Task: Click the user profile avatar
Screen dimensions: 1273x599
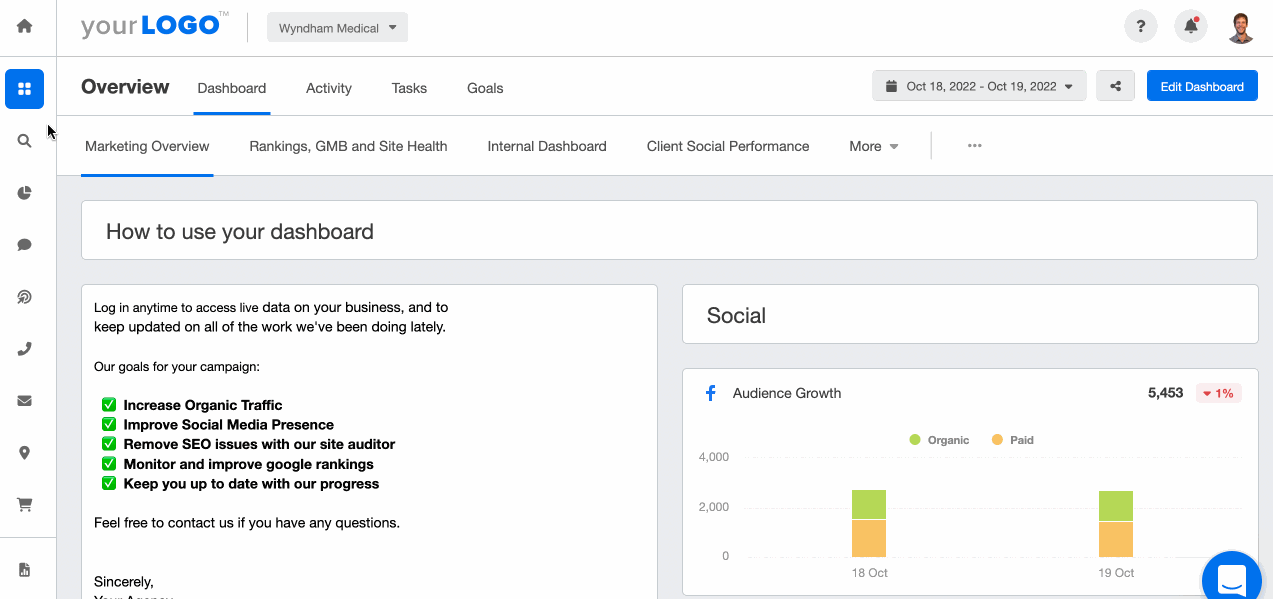Action: coord(1240,27)
